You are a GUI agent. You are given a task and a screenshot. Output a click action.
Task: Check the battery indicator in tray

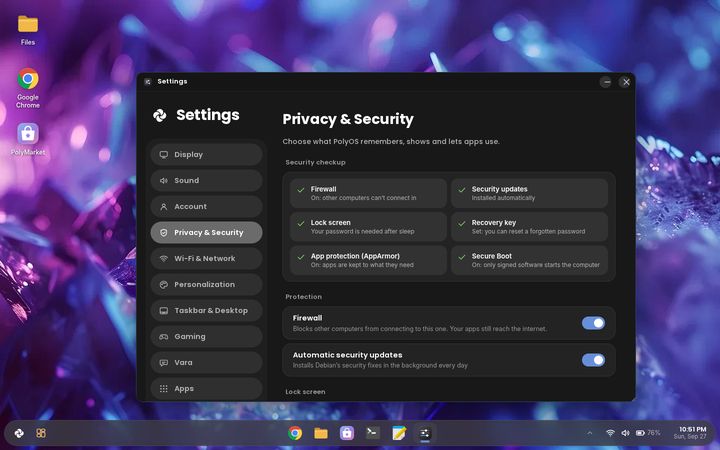coord(640,433)
